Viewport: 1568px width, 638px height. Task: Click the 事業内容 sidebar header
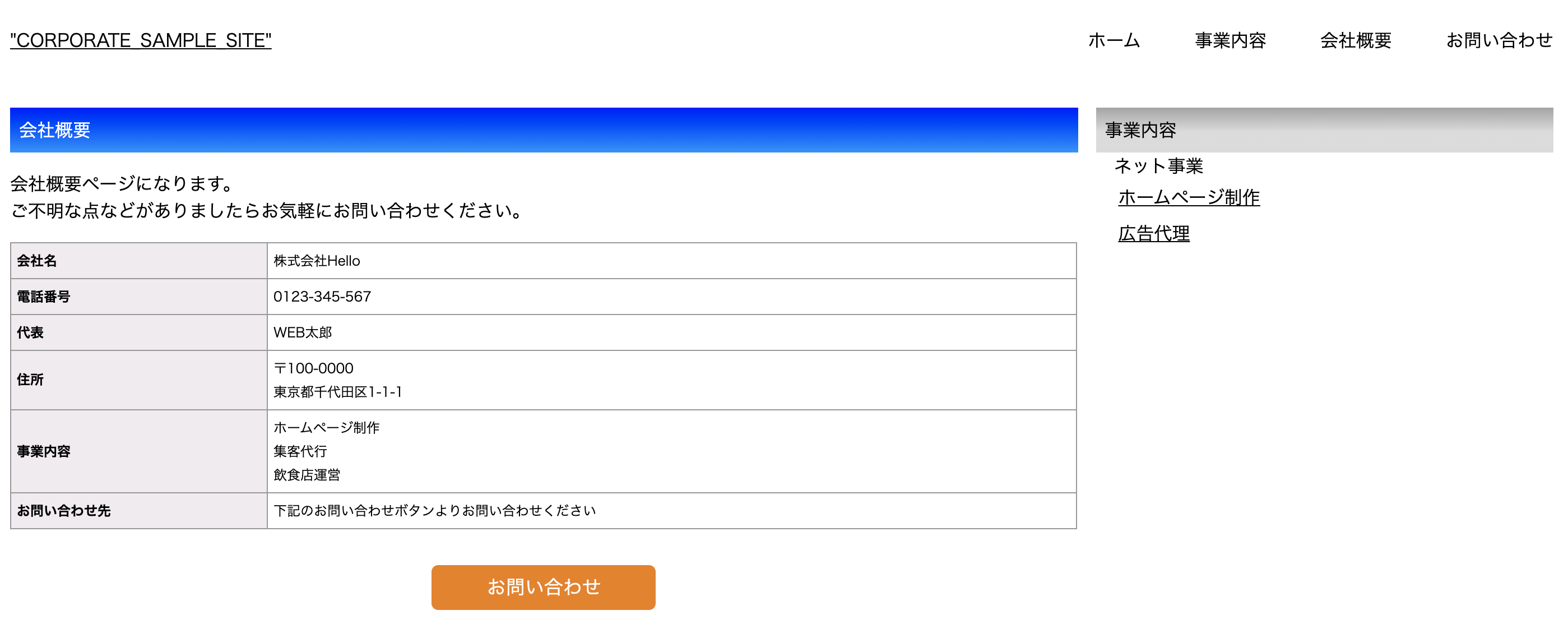[1140, 130]
